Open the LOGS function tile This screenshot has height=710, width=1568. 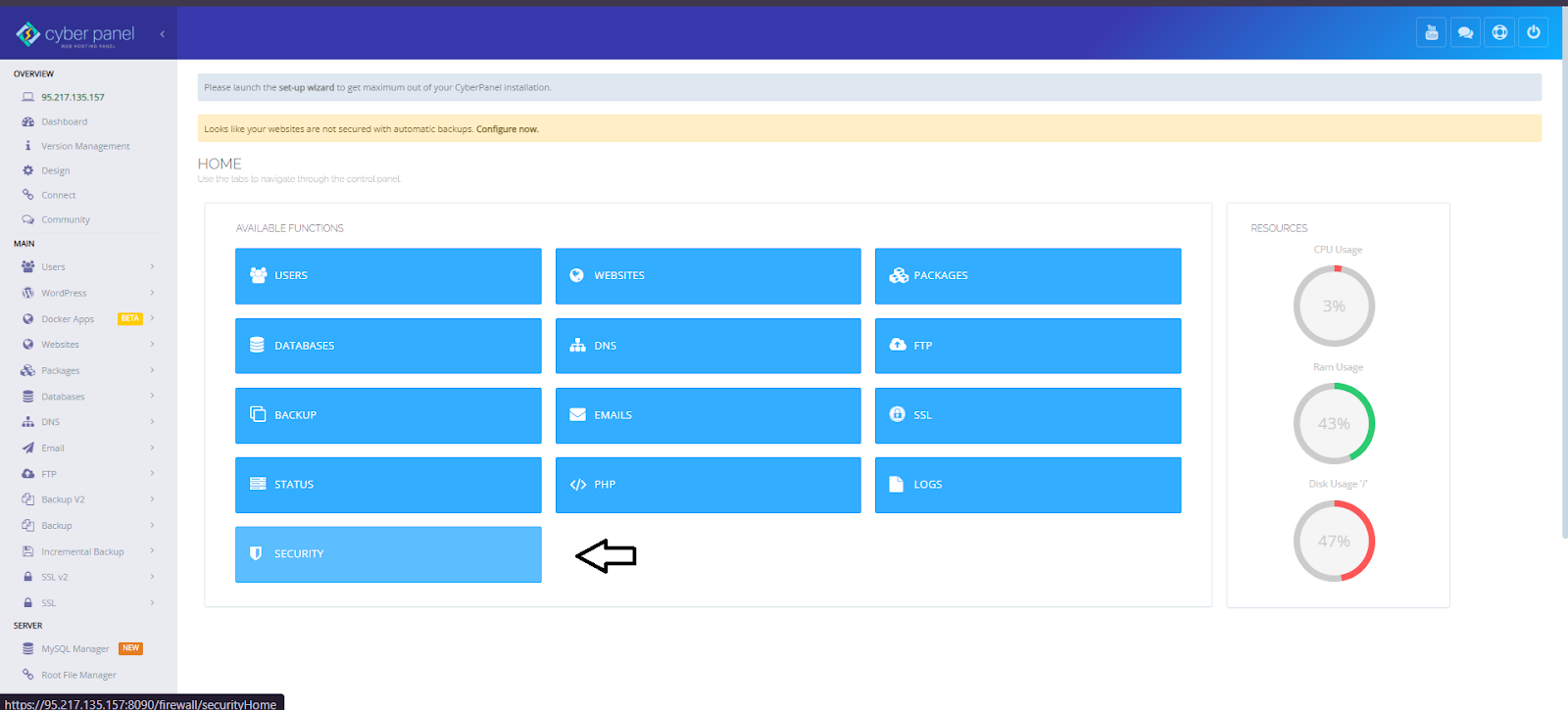[1028, 485]
